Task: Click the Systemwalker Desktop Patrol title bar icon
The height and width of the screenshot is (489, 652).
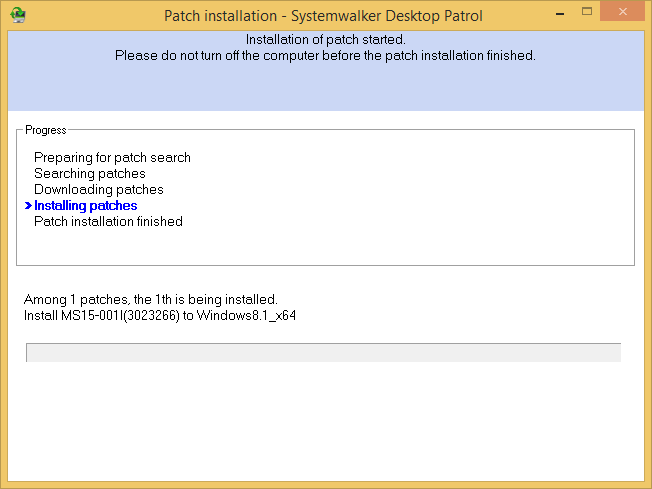Action: 18,15
